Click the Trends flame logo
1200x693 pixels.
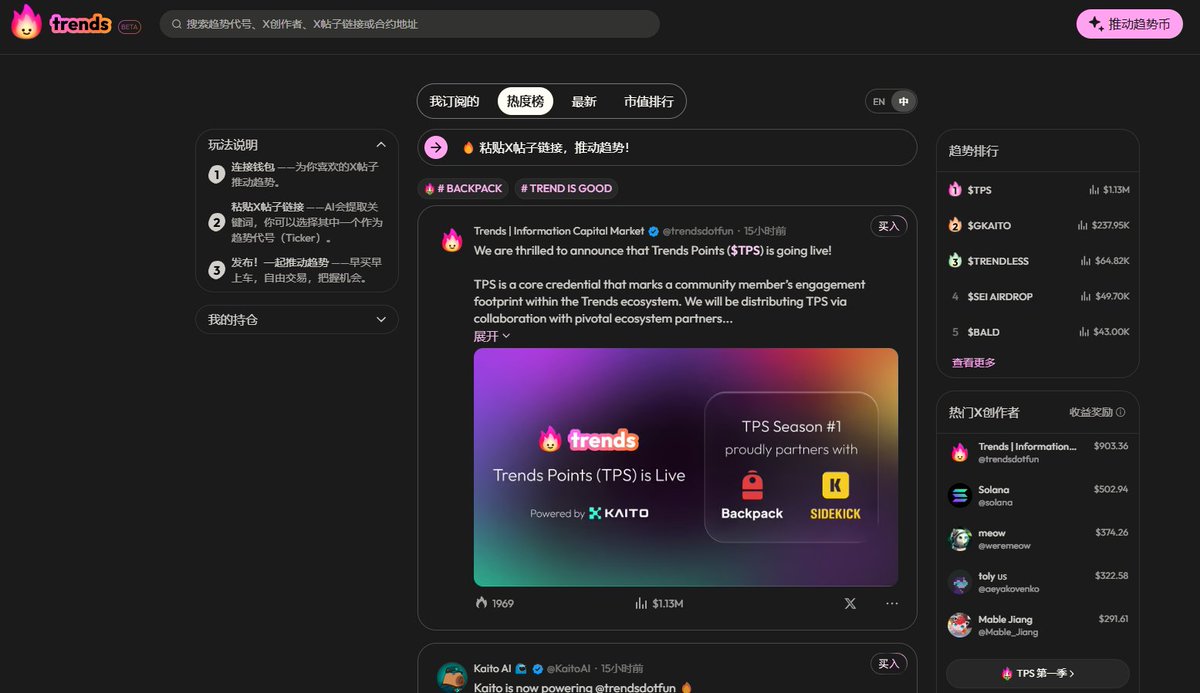pyautogui.click(x=27, y=23)
